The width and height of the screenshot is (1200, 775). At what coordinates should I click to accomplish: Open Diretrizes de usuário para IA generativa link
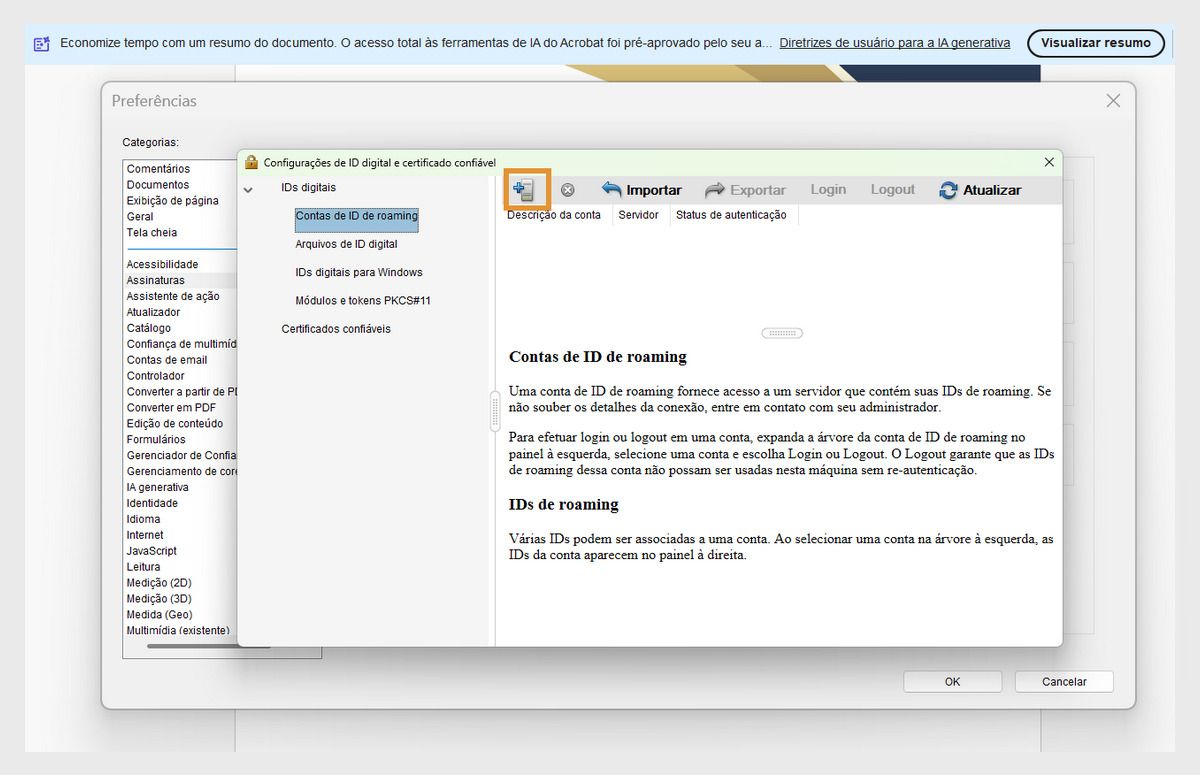click(895, 43)
